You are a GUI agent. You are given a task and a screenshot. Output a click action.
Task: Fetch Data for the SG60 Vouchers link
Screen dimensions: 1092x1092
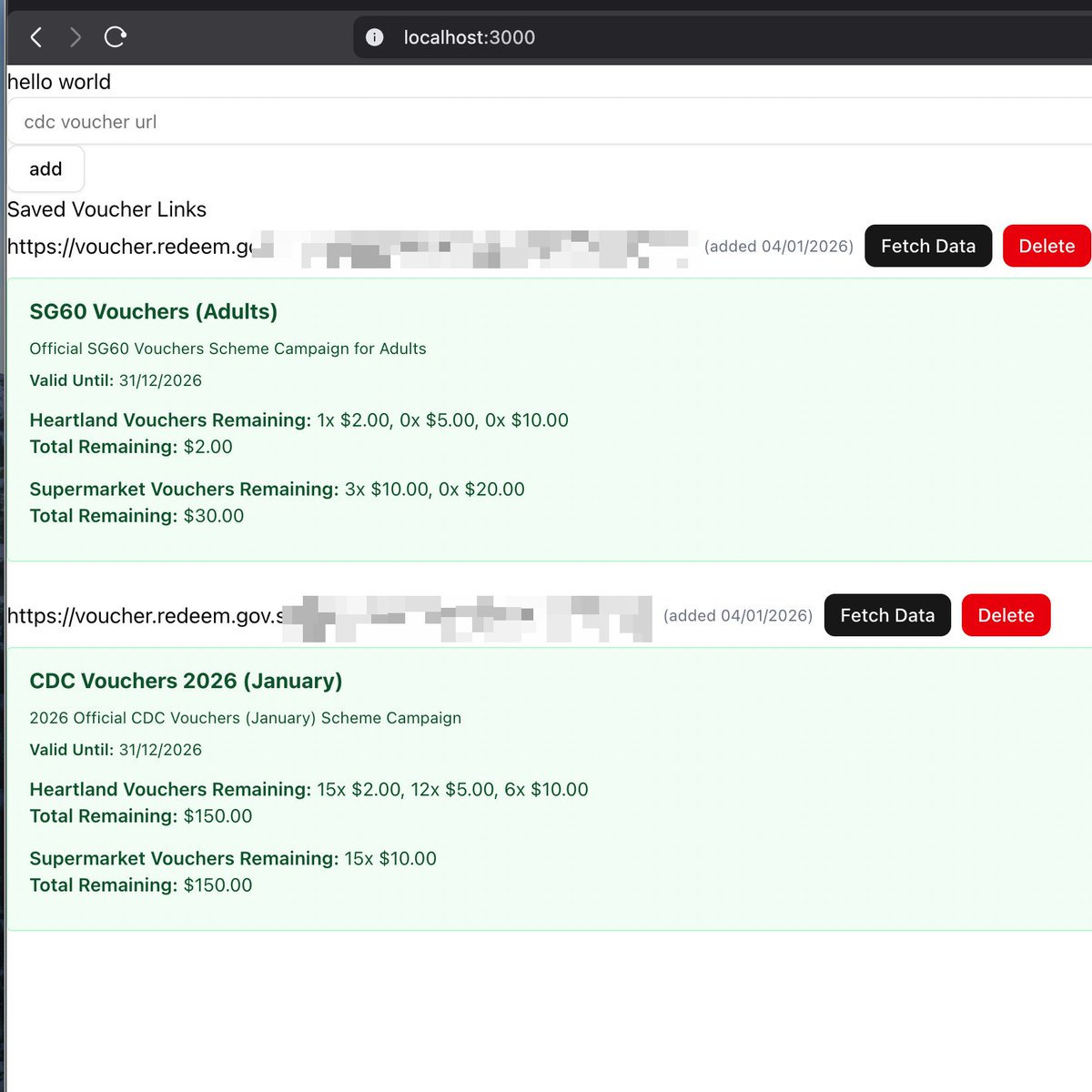[x=928, y=246]
